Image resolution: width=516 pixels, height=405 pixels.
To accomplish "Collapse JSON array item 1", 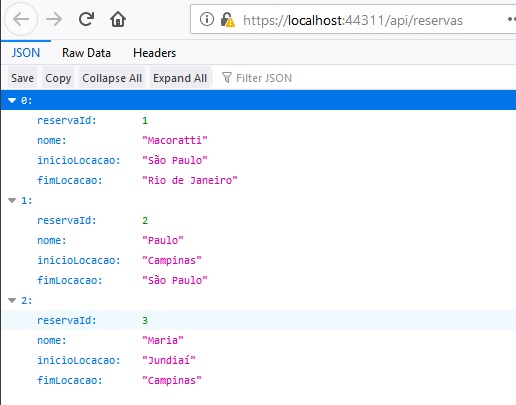I will (x=12, y=200).
